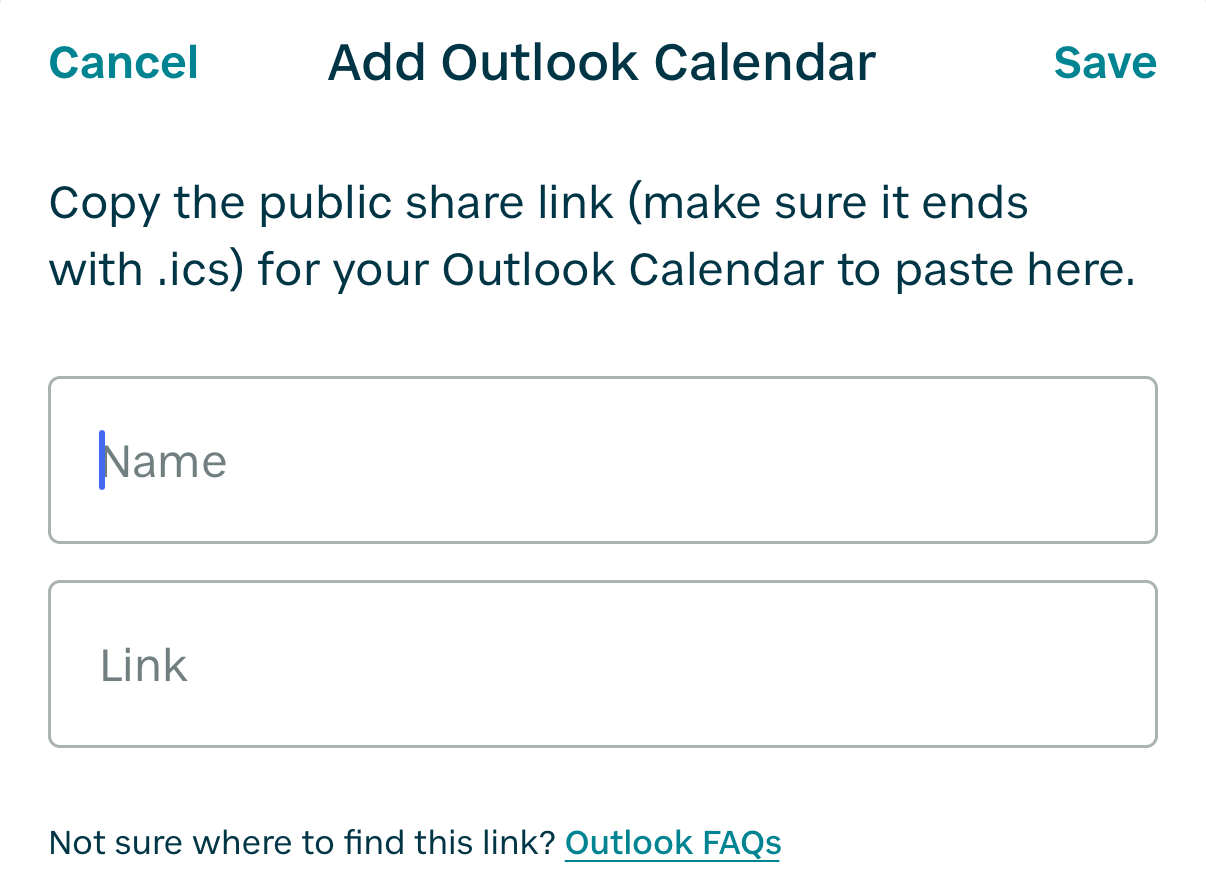Tap Save in the header

tap(1104, 63)
